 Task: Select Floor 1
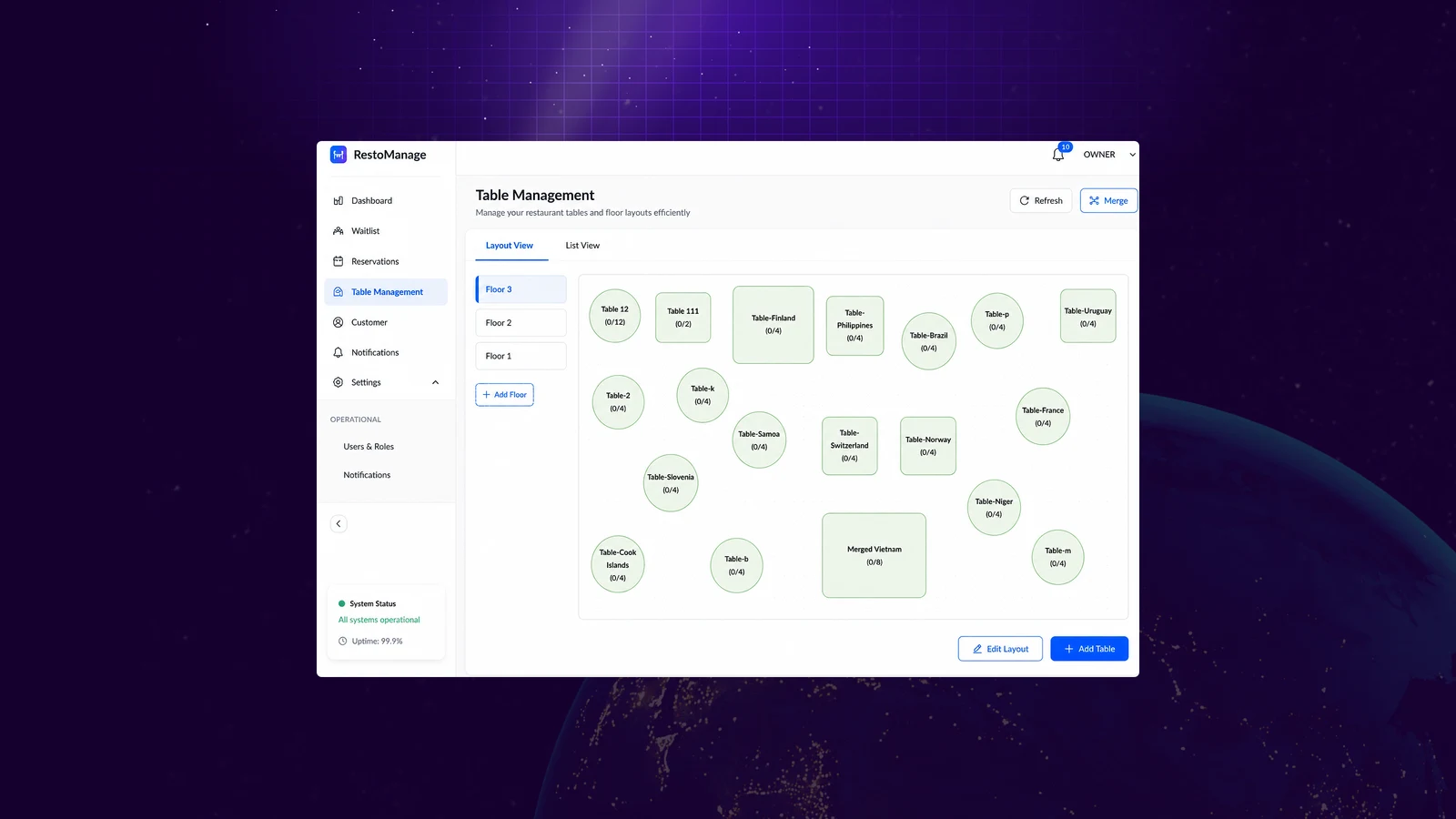(x=521, y=356)
